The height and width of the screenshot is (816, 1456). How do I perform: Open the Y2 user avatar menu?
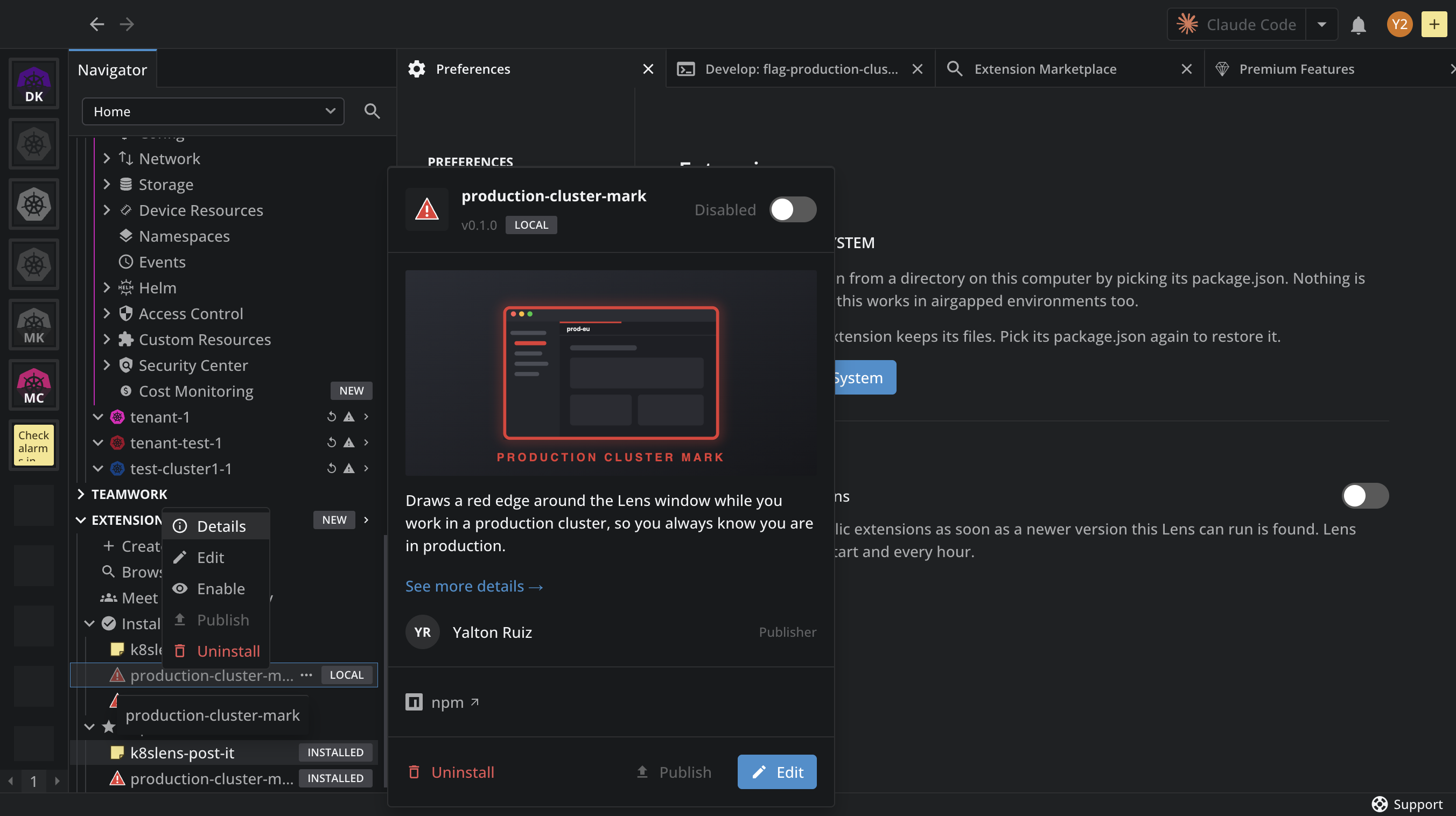[1399, 24]
